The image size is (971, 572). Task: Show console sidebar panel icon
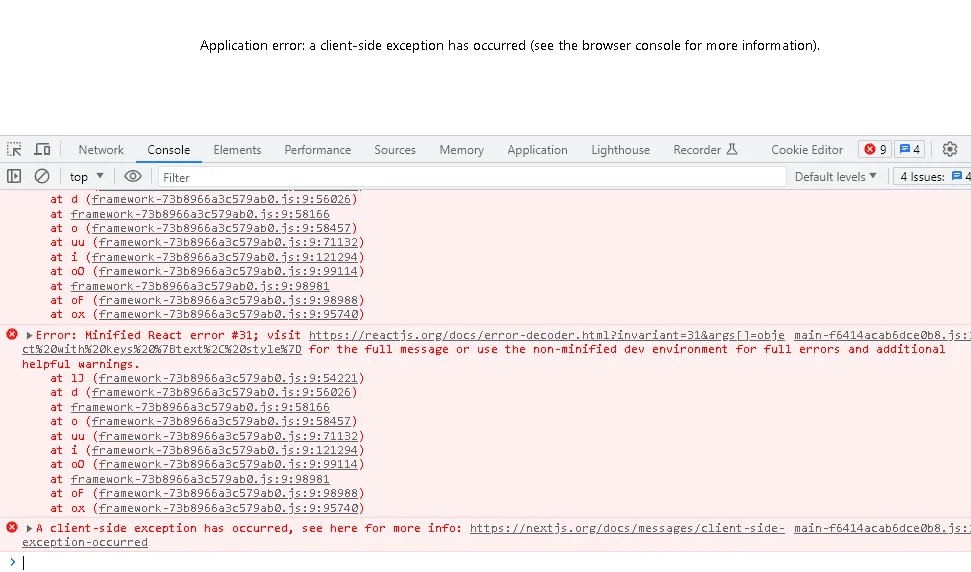click(x=14, y=176)
